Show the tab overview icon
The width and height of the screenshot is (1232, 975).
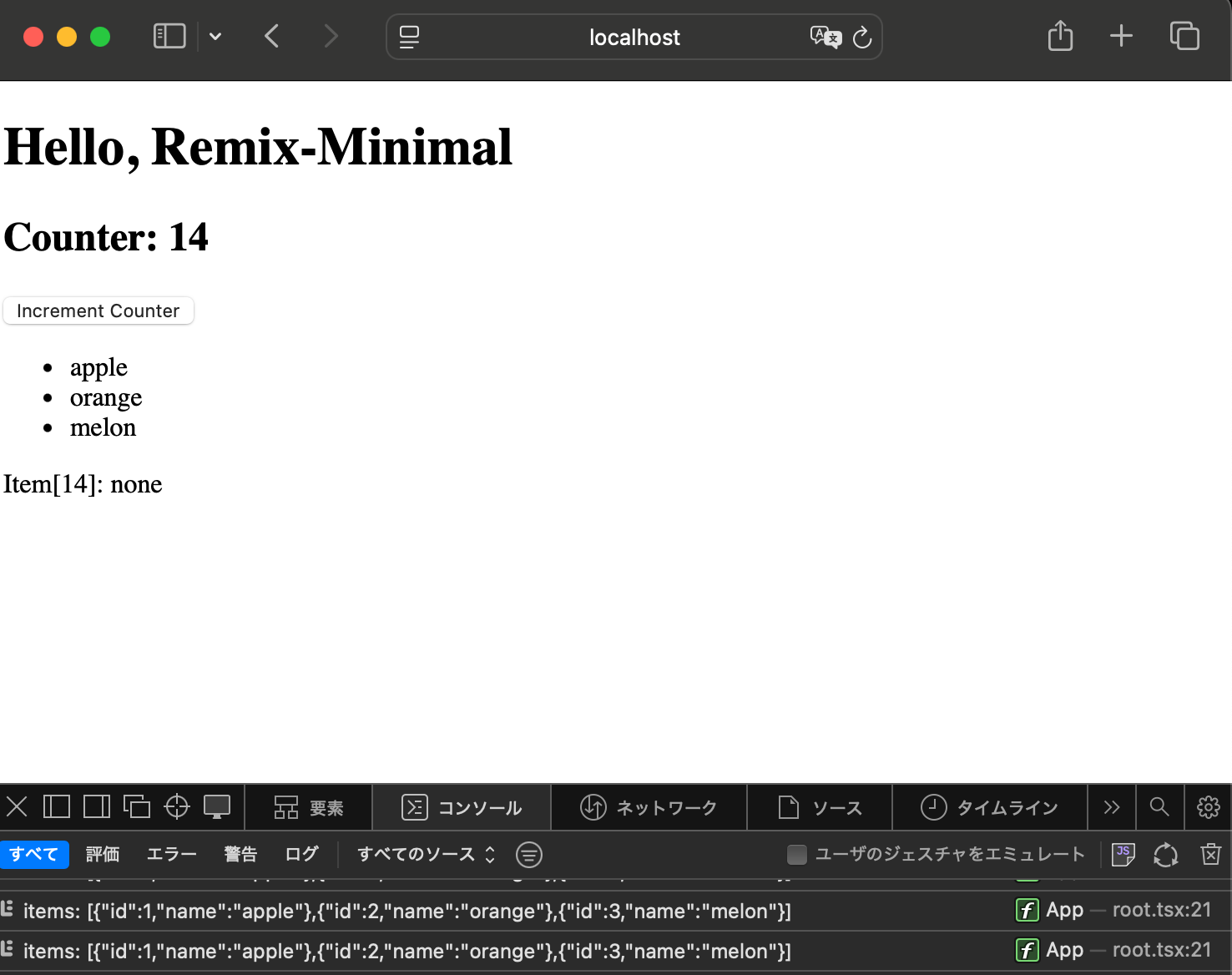click(1184, 36)
